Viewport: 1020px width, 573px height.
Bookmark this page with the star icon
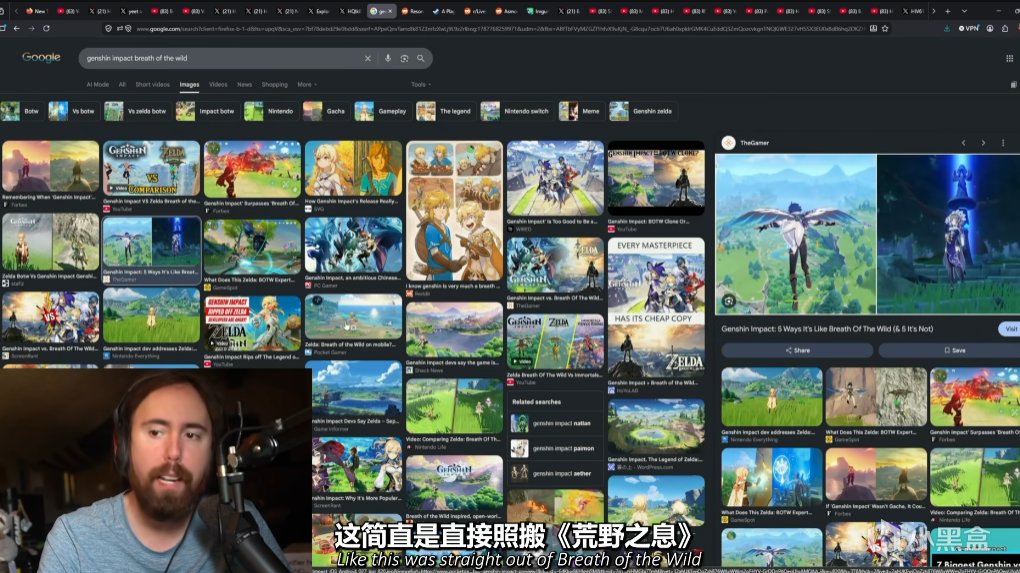point(885,29)
